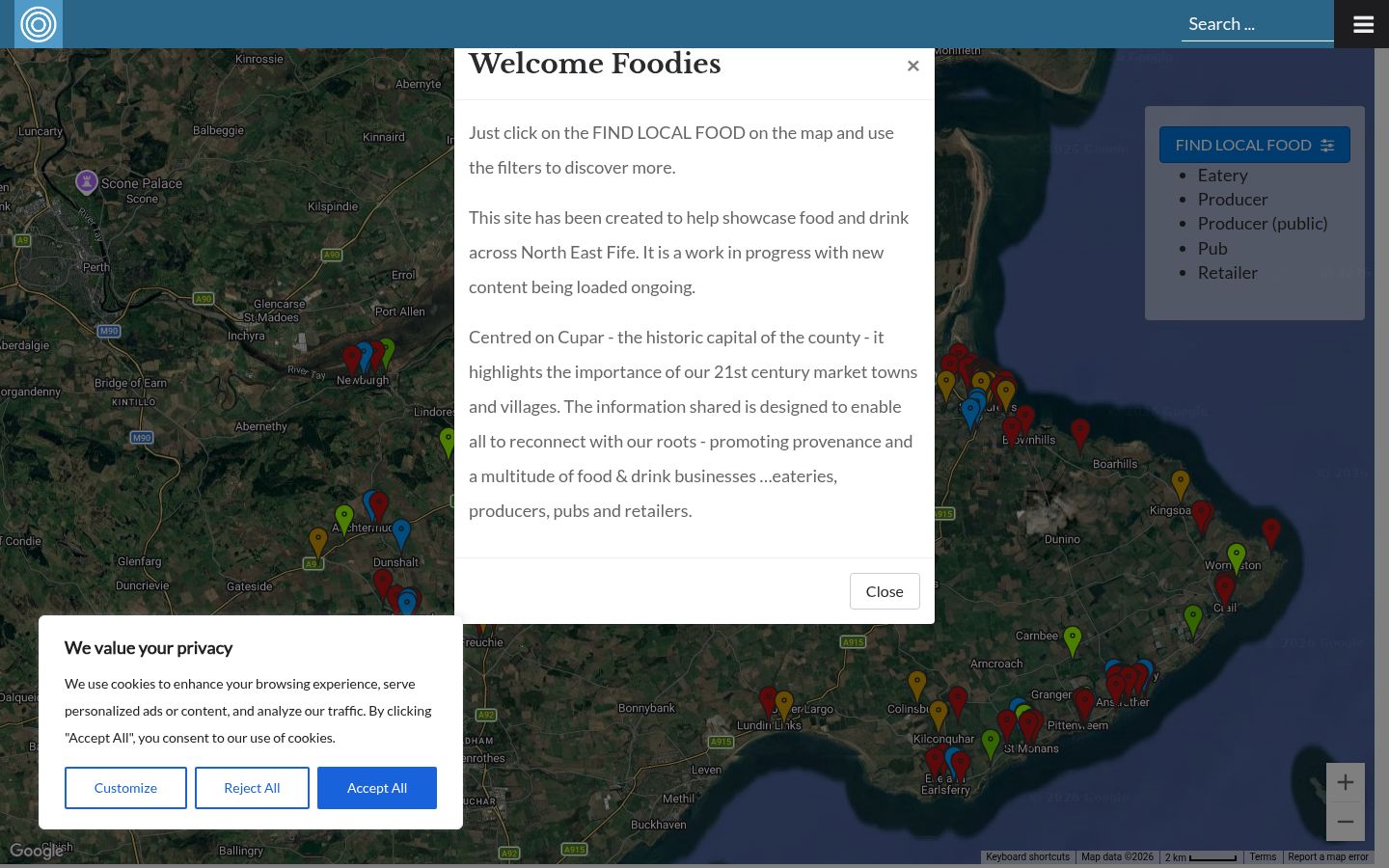This screenshot has width=1389, height=868.
Task: Select the Pub filter
Action: pyautogui.click(x=1212, y=248)
